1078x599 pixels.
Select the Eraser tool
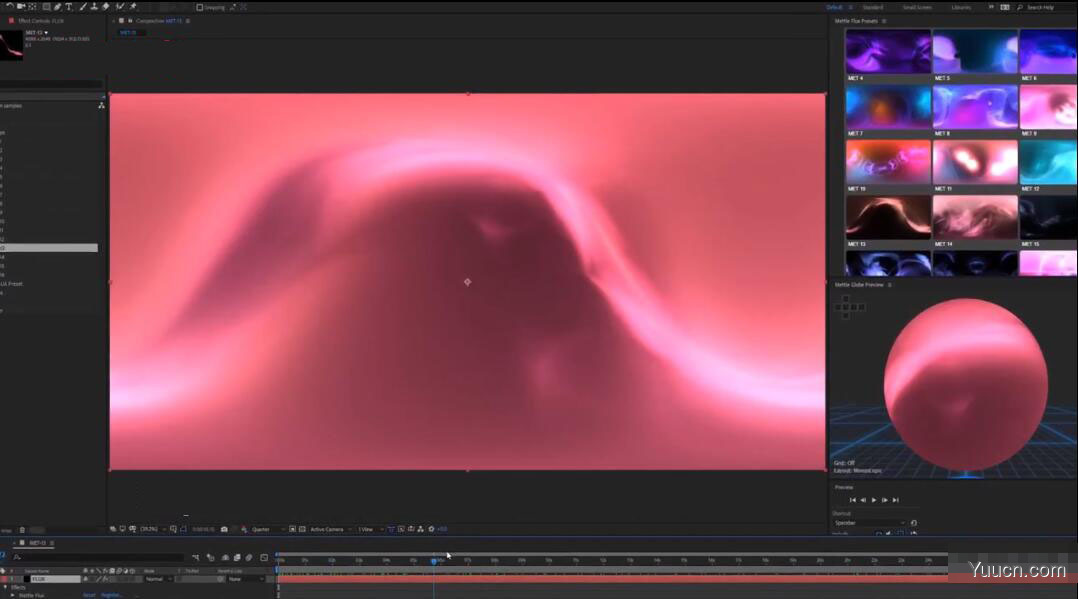click(x=105, y=7)
